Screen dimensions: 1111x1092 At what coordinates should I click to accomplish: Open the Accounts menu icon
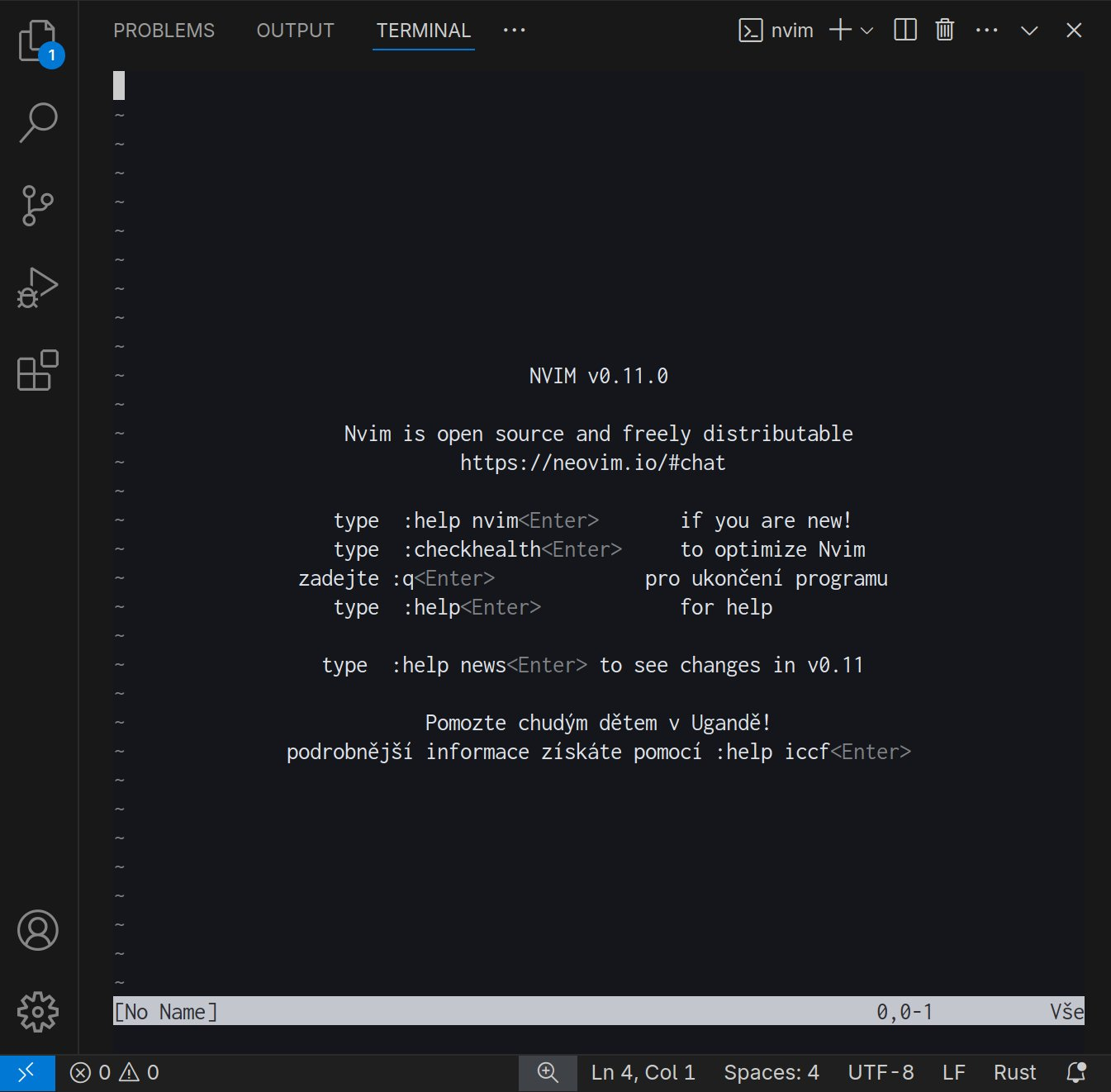tap(38, 930)
